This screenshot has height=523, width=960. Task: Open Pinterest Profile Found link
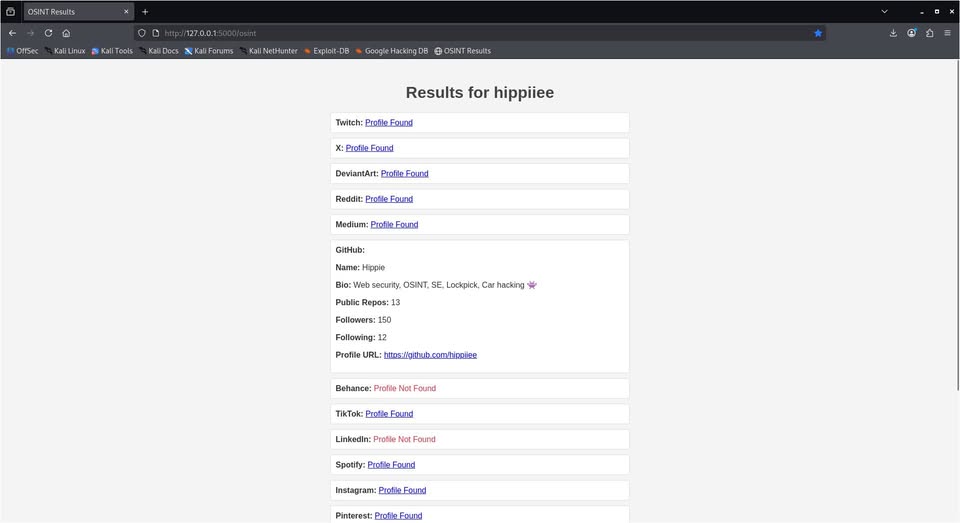[398, 516]
